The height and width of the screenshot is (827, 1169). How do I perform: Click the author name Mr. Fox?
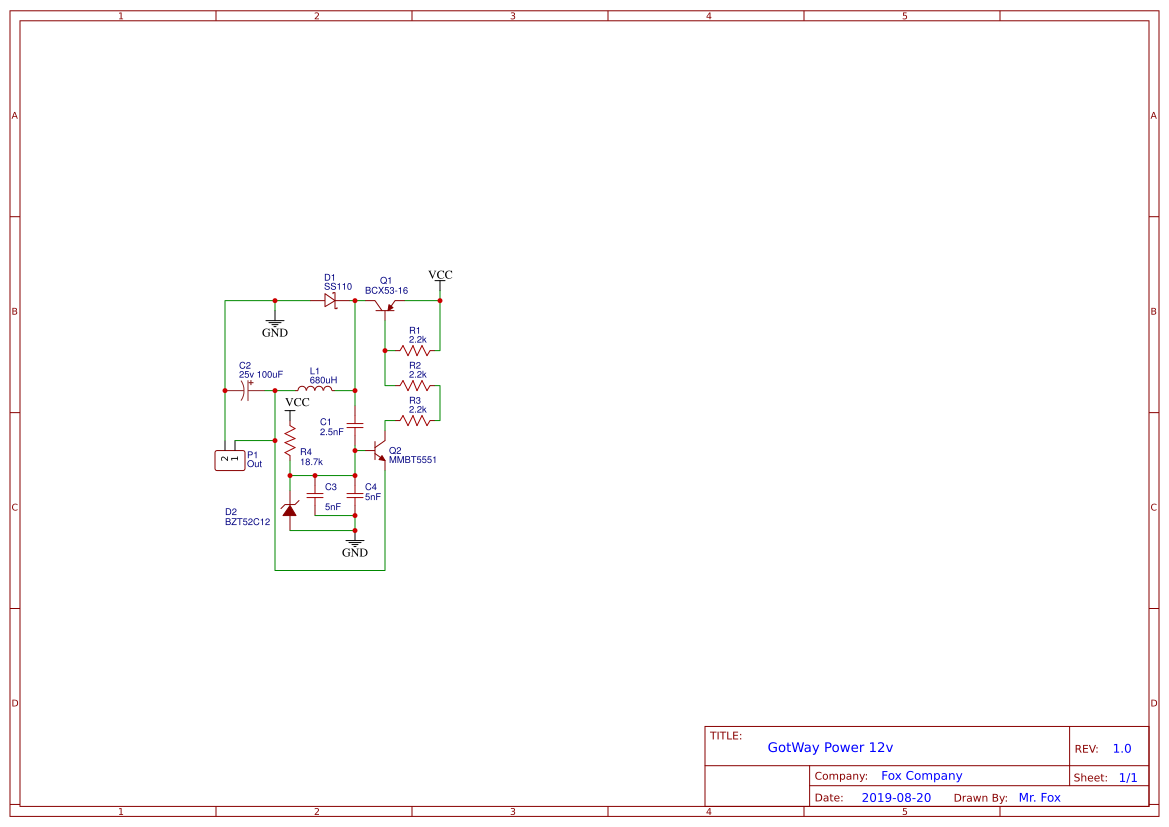point(1039,798)
